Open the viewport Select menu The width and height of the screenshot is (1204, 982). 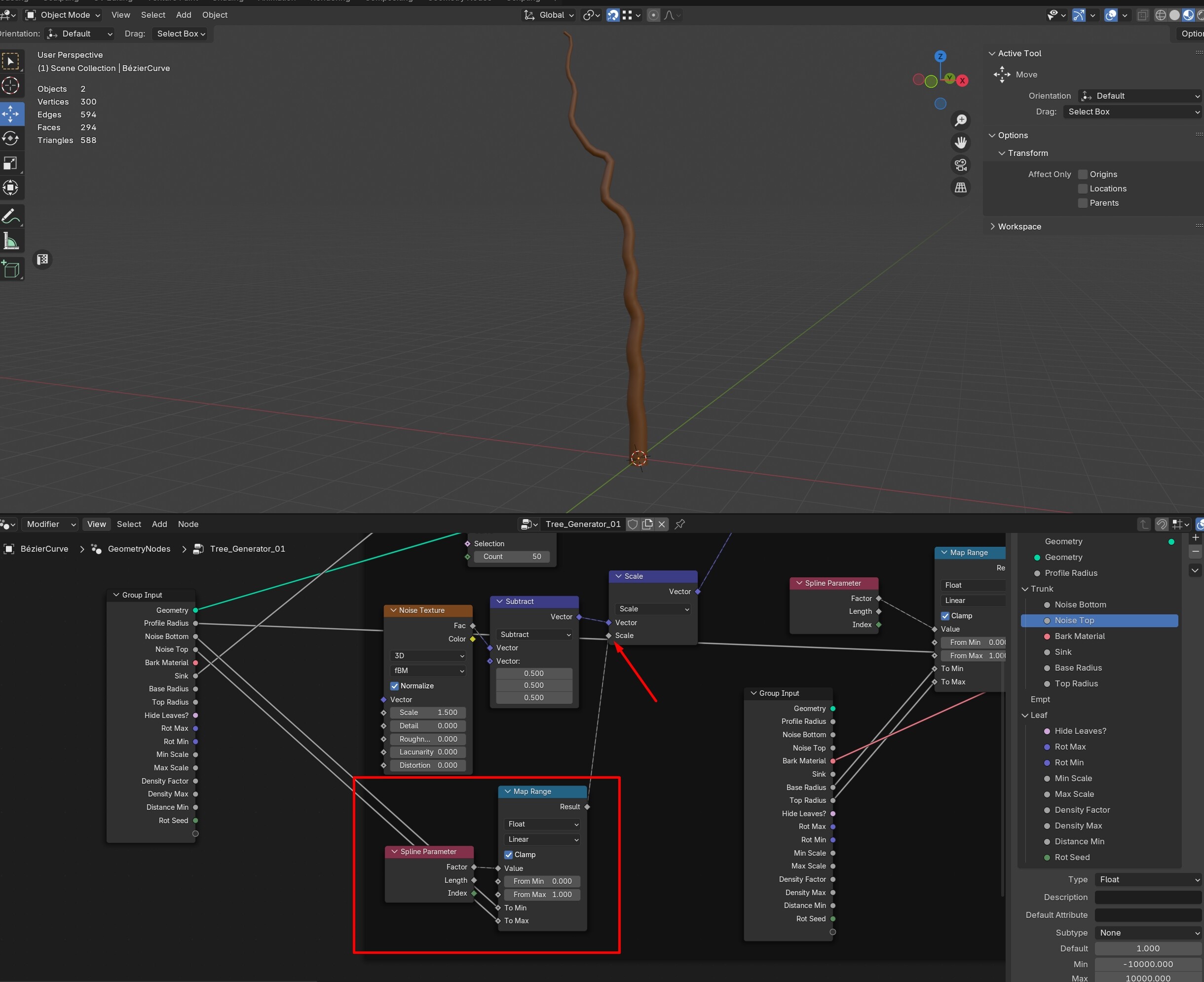coord(153,15)
